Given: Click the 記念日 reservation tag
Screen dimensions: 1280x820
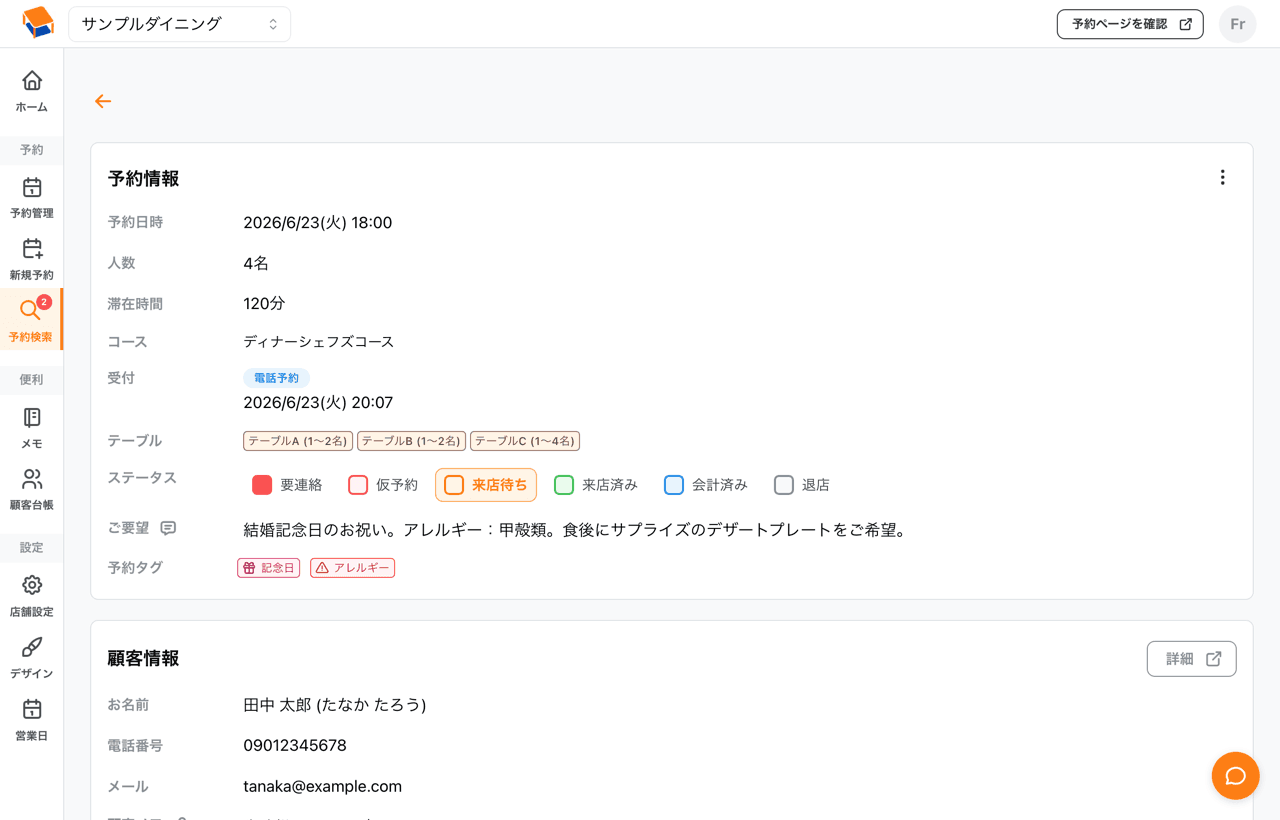Looking at the screenshot, I should point(269,568).
